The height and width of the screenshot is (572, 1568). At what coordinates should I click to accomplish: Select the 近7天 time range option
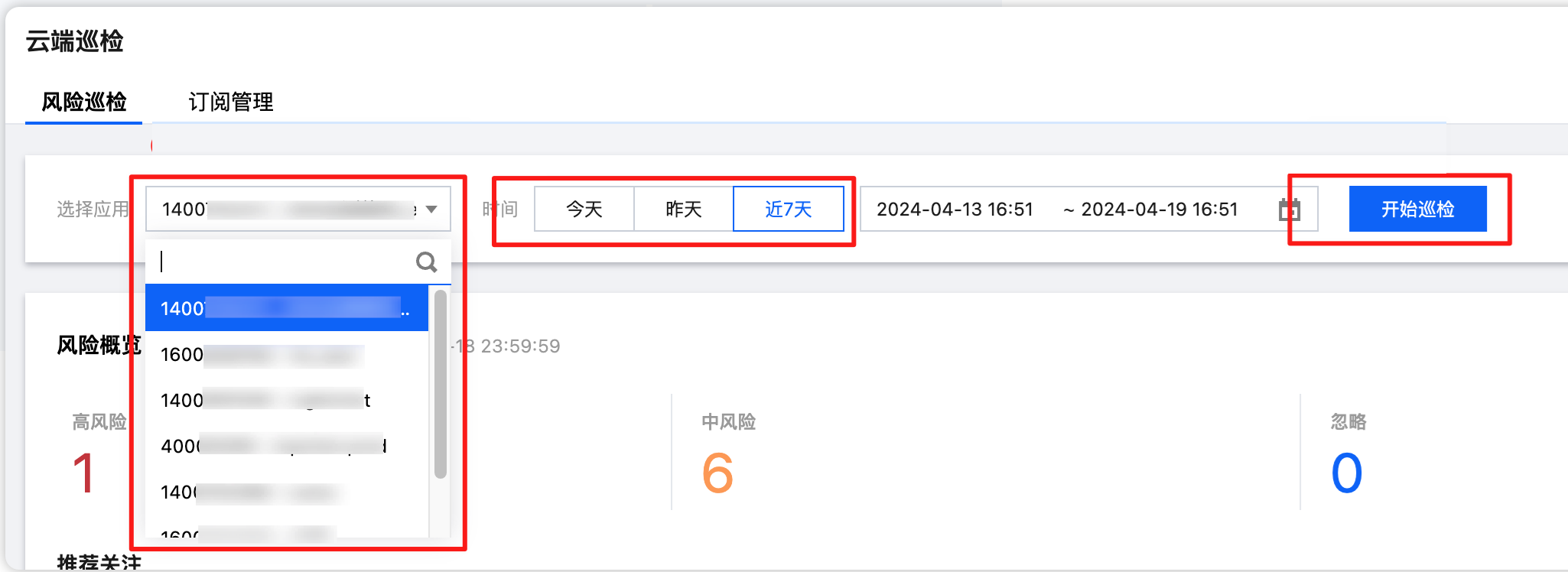[x=788, y=210]
